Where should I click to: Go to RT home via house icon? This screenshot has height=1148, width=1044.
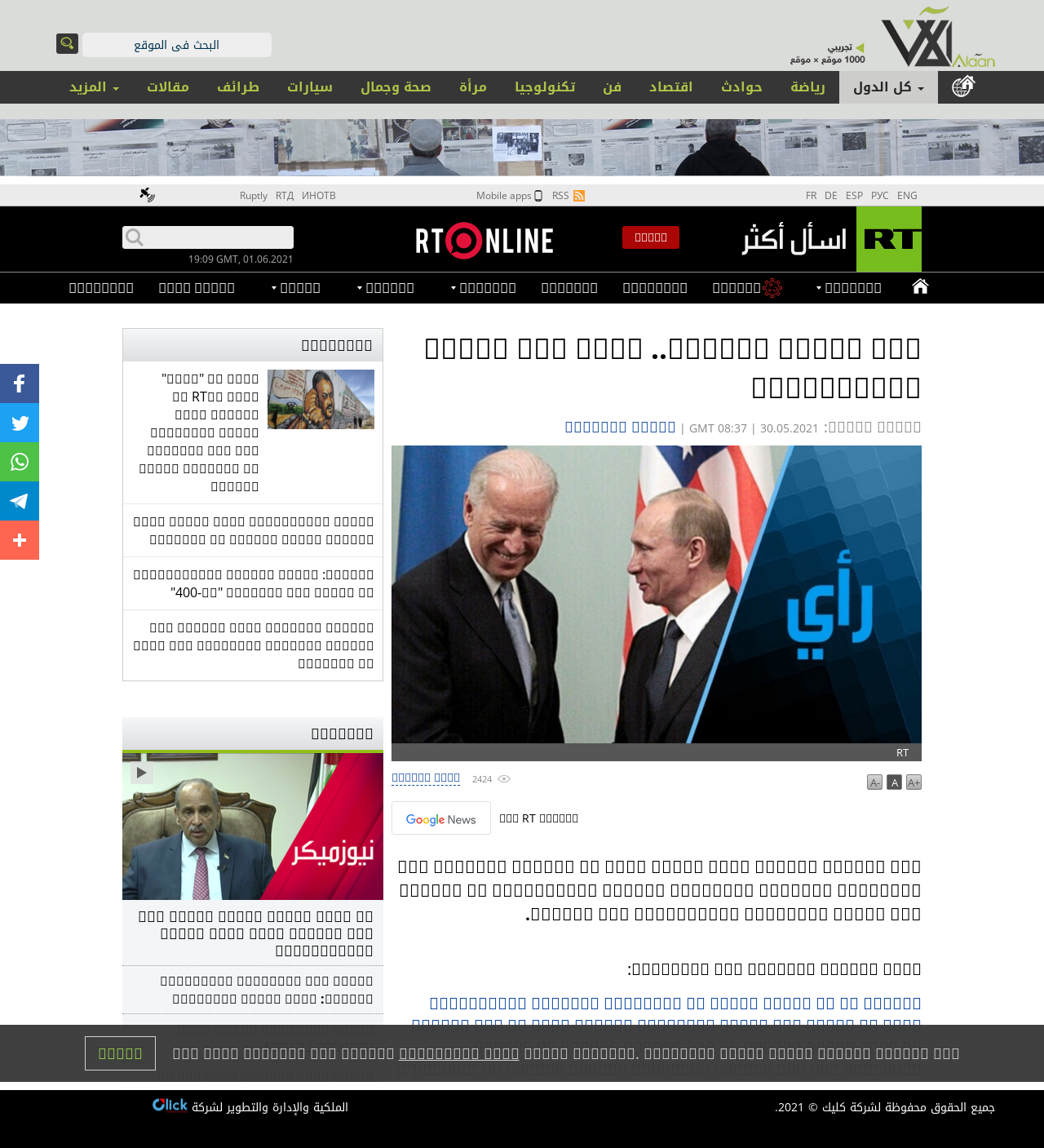point(920,286)
